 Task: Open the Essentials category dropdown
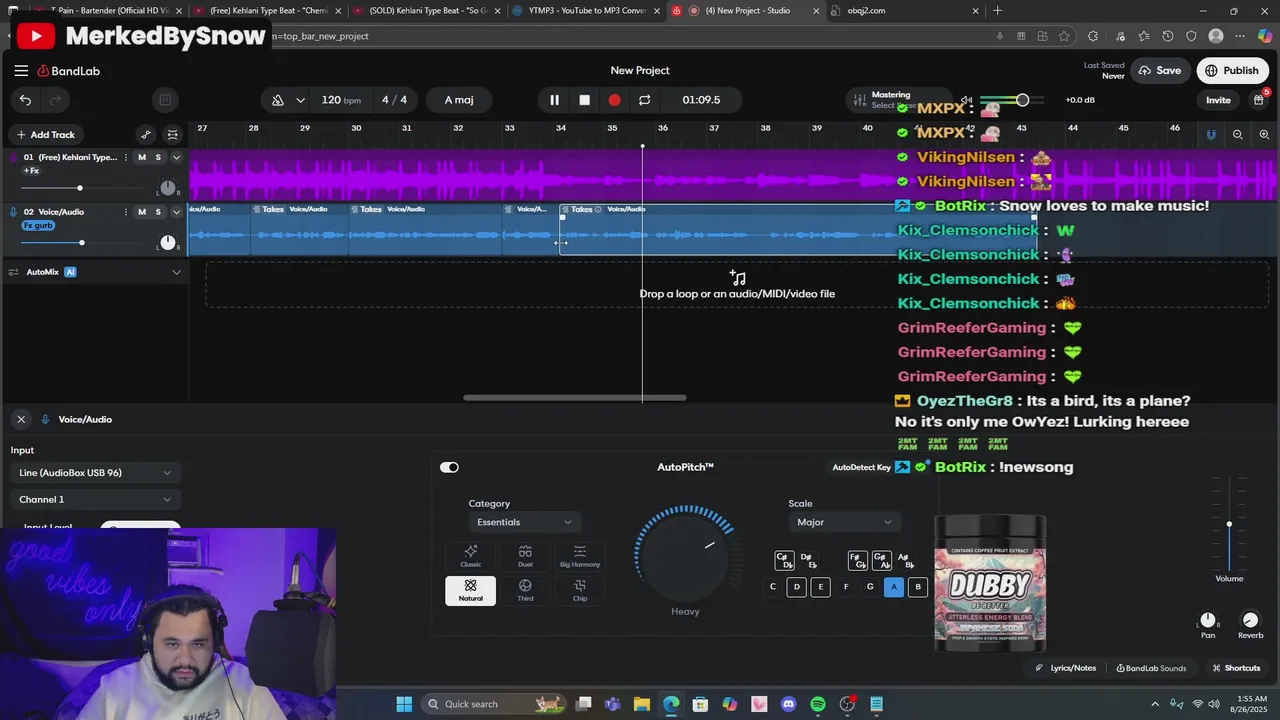525,522
